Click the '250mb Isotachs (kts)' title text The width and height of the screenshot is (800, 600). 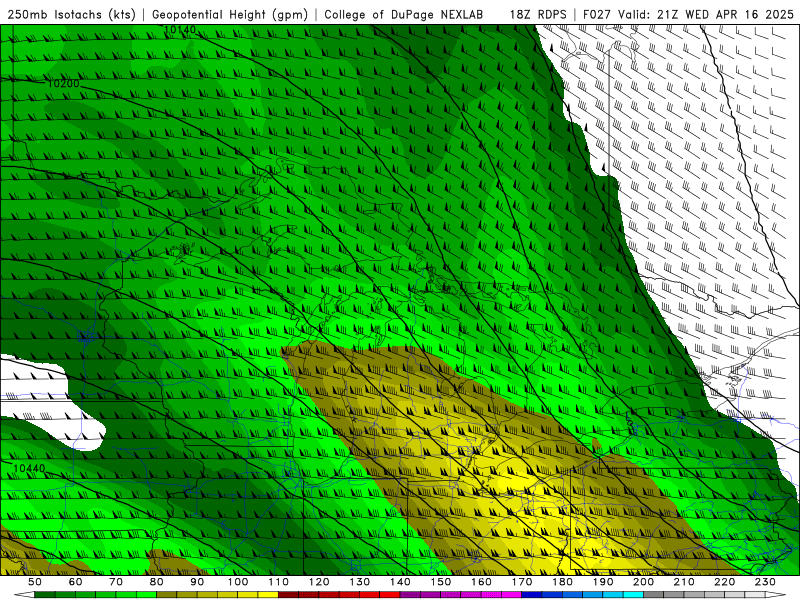(x=72, y=14)
